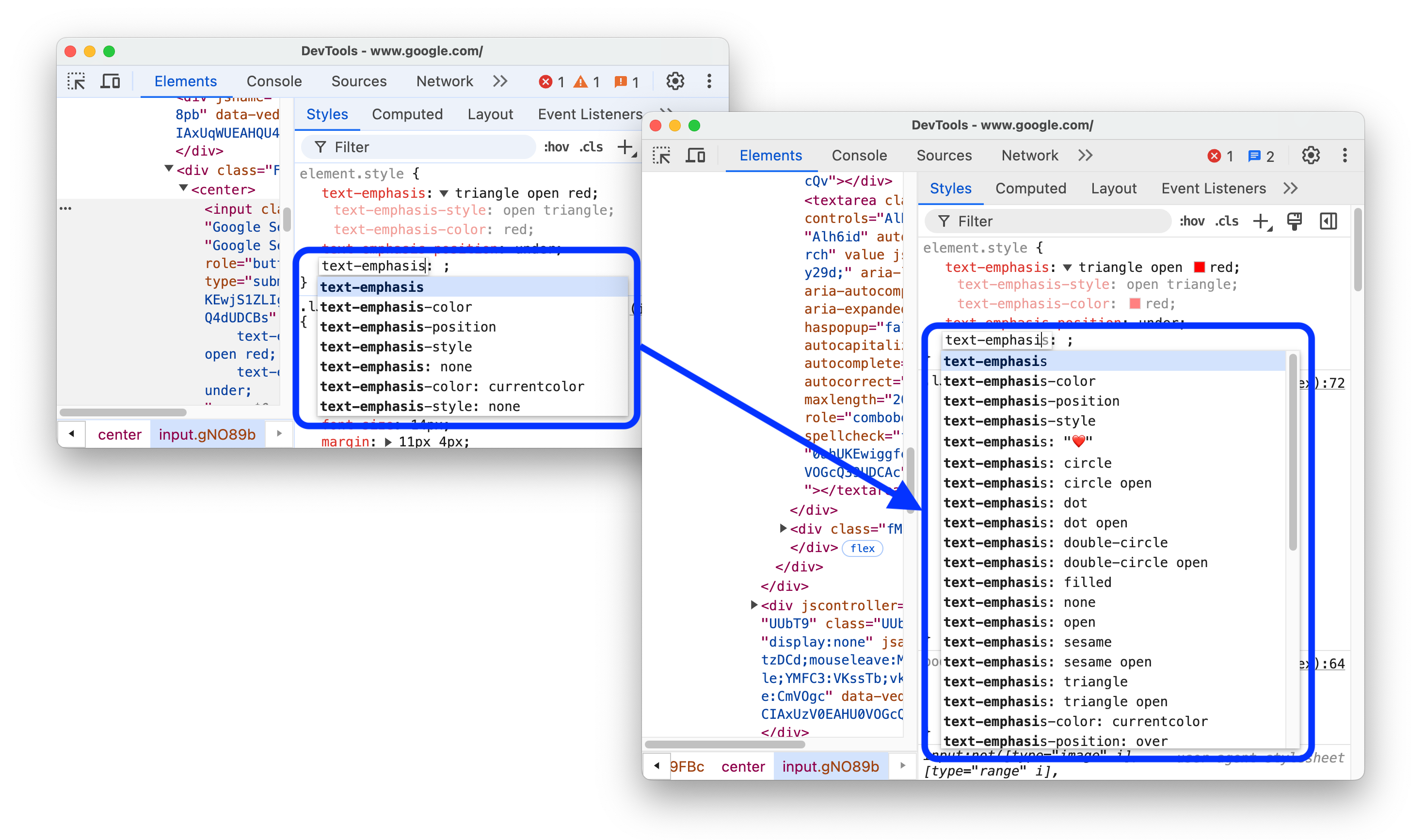Click the Console panel tab
The width and height of the screenshot is (1425, 840).
pos(859,155)
